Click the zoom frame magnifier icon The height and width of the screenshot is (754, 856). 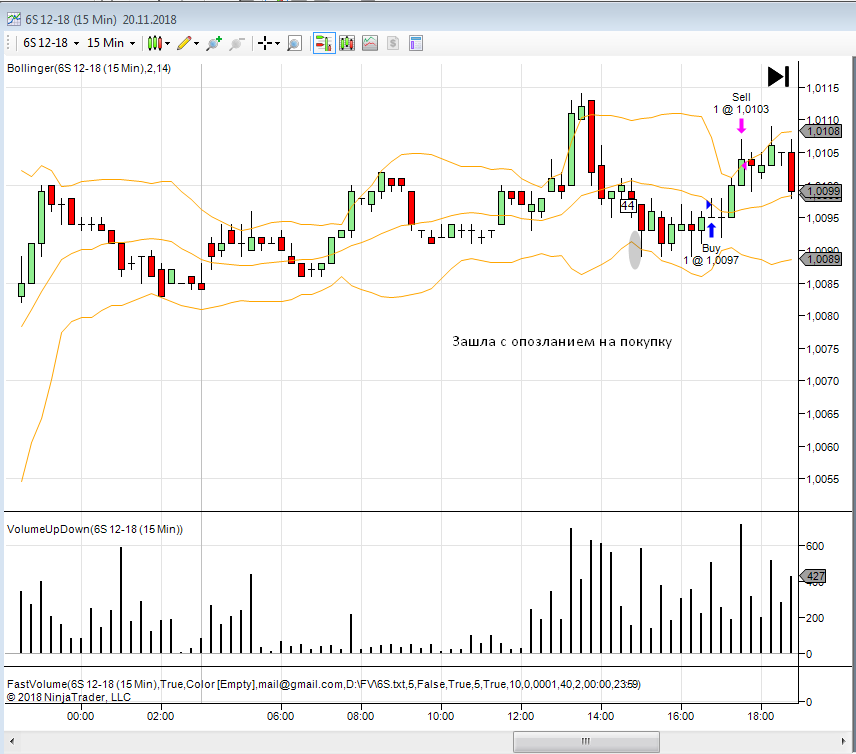coord(294,43)
